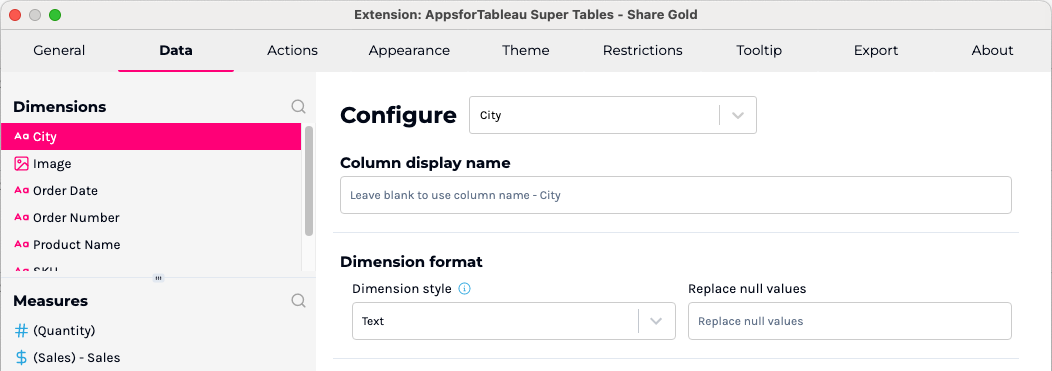This screenshot has width=1052, height=371.
Task: Click the dollar icon beside (Sales) - Sales
Action: click(21, 358)
